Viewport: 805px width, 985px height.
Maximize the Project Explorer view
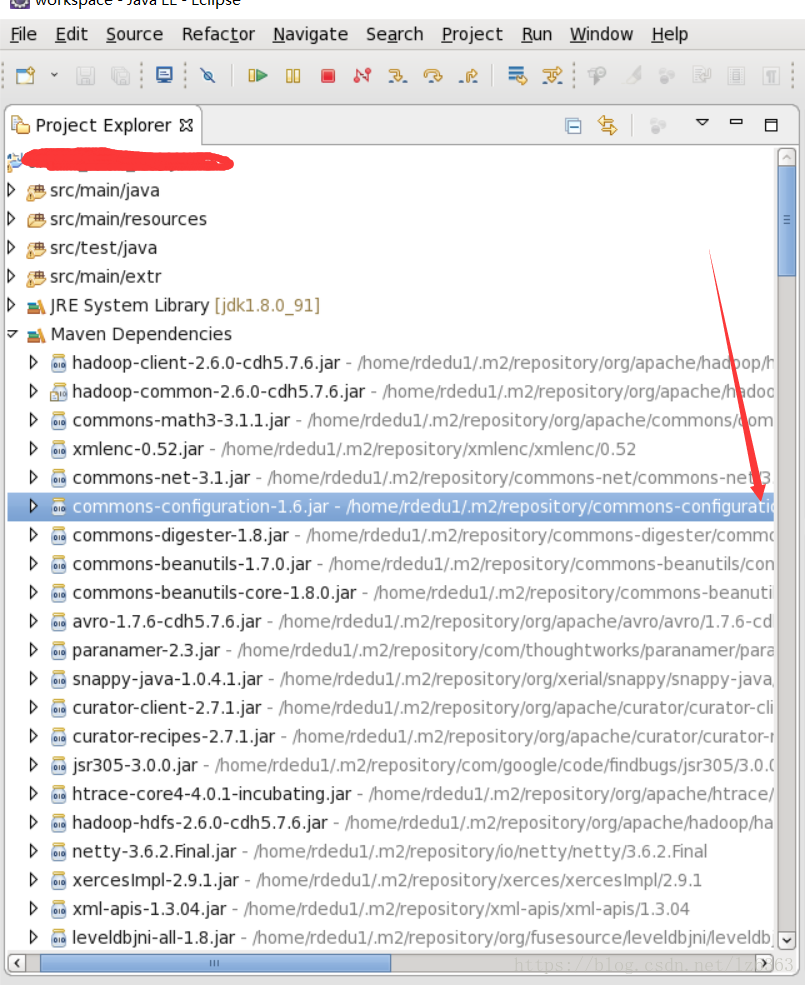[x=771, y=125]
